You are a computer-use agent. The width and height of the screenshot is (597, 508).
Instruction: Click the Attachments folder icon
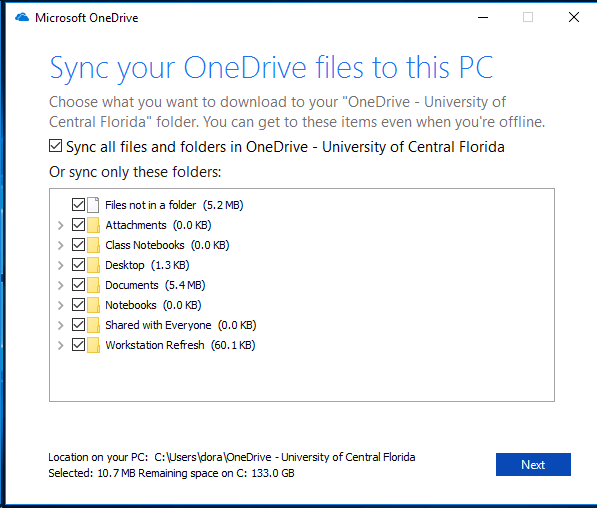point(93,225)
